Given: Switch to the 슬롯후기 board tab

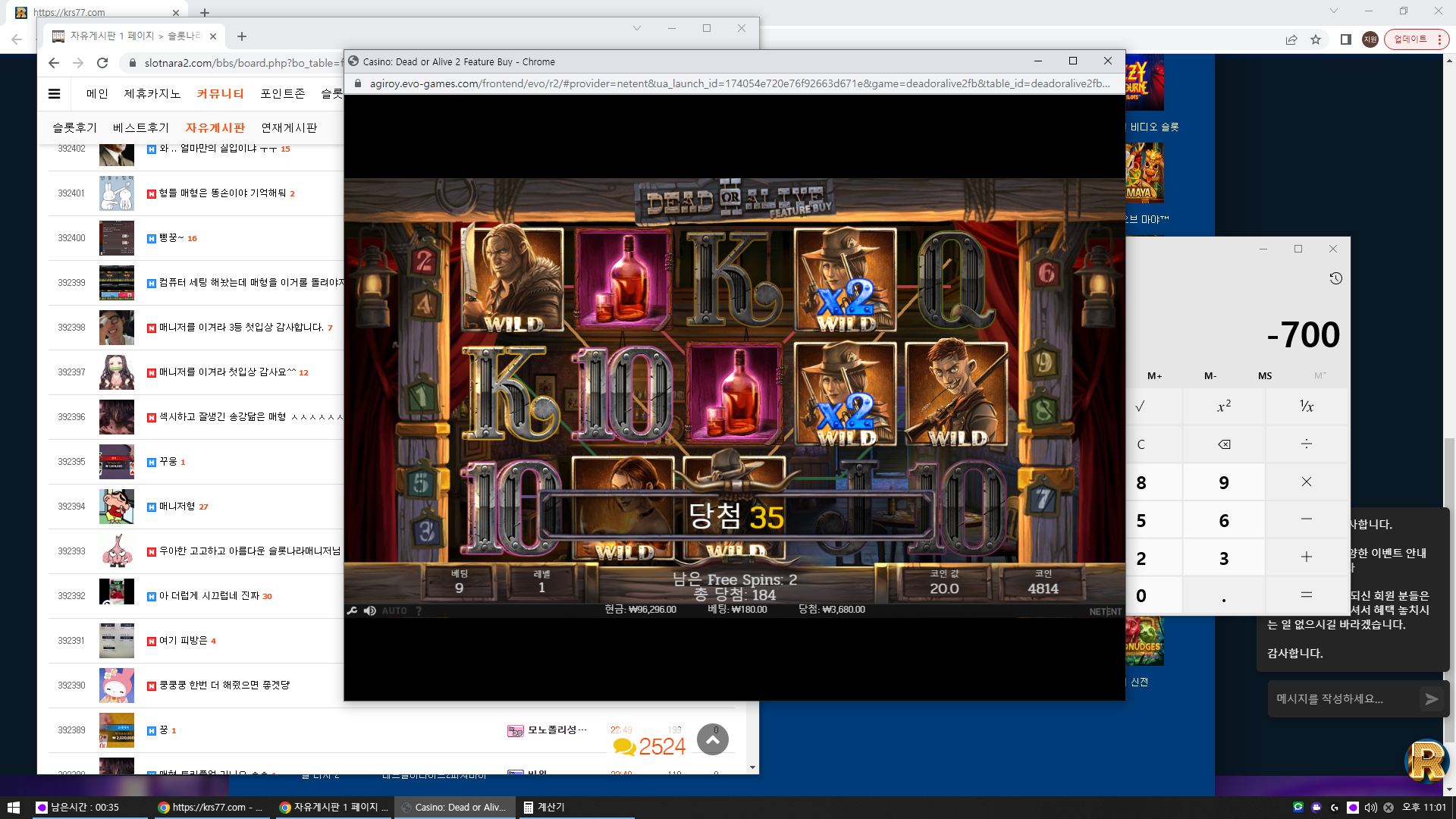Looking at the screenshot, I should [x=74, y=128].
